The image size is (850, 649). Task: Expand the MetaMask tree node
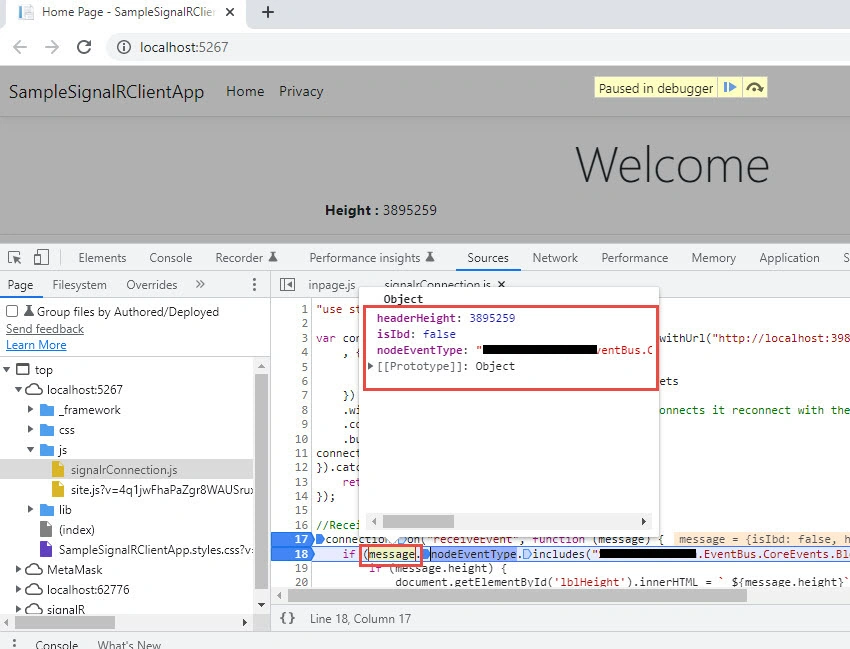pyautogui.click(x=18, y=569)
